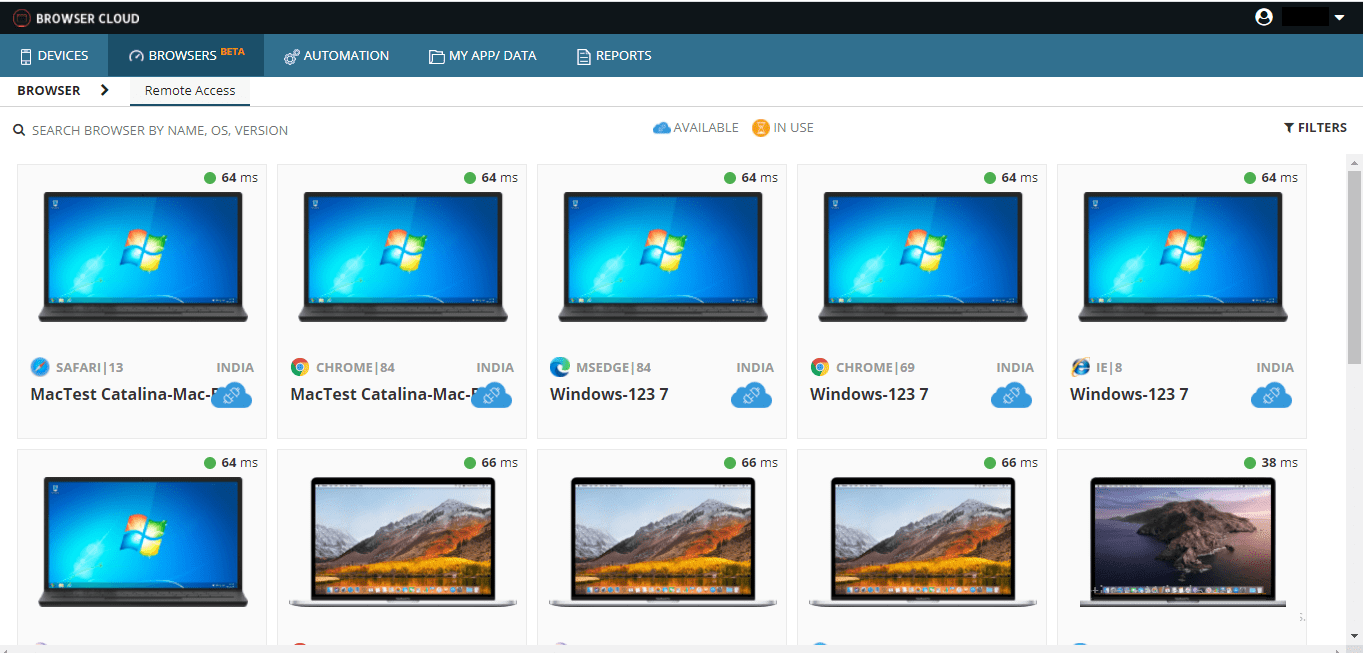Click the Chrome 69 browser icon

820,367
